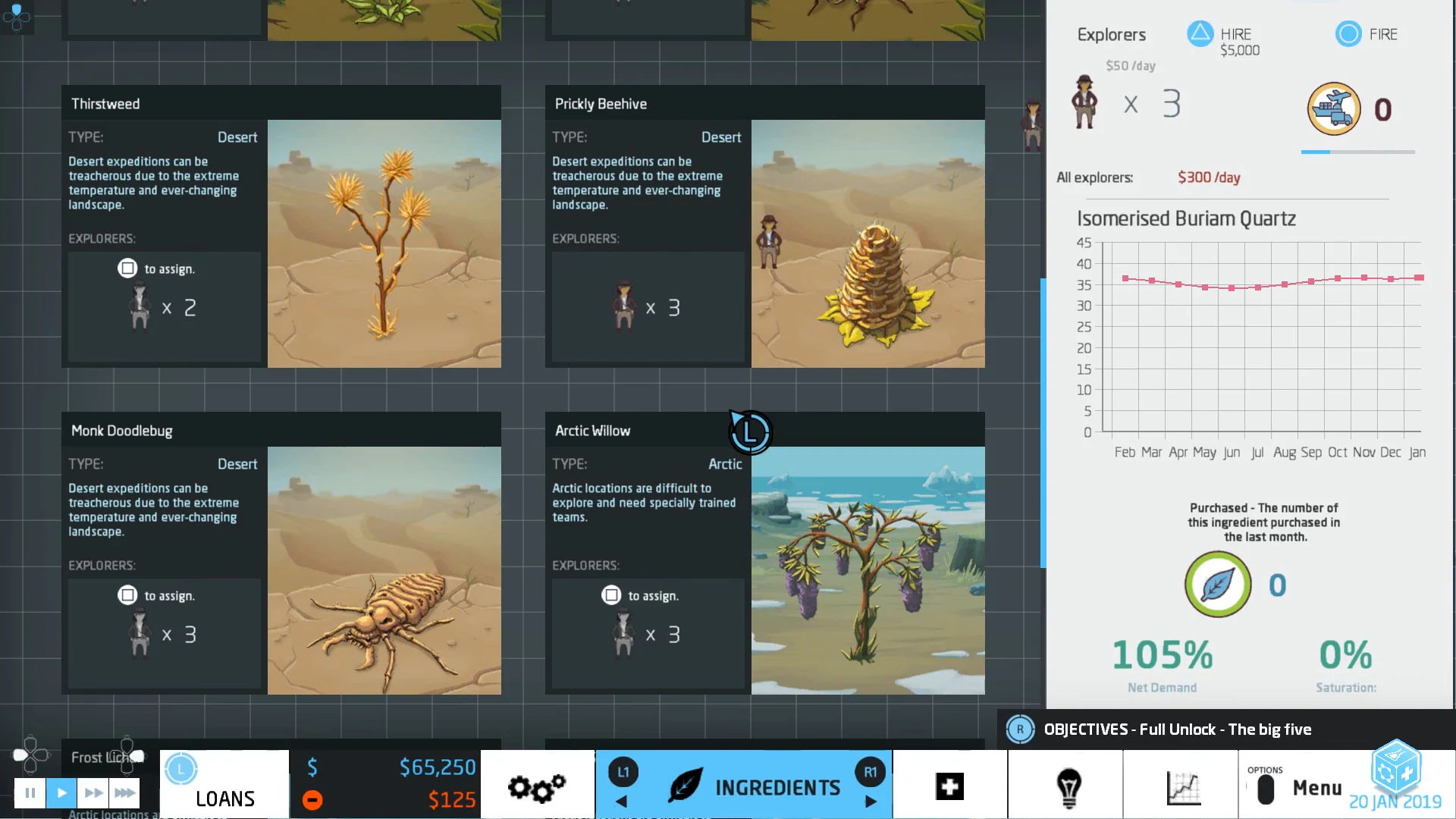Pause the simulation with the pause icon
This screenshot has height=819, width=1456.
pyautogui.click(x=30, y=792)
